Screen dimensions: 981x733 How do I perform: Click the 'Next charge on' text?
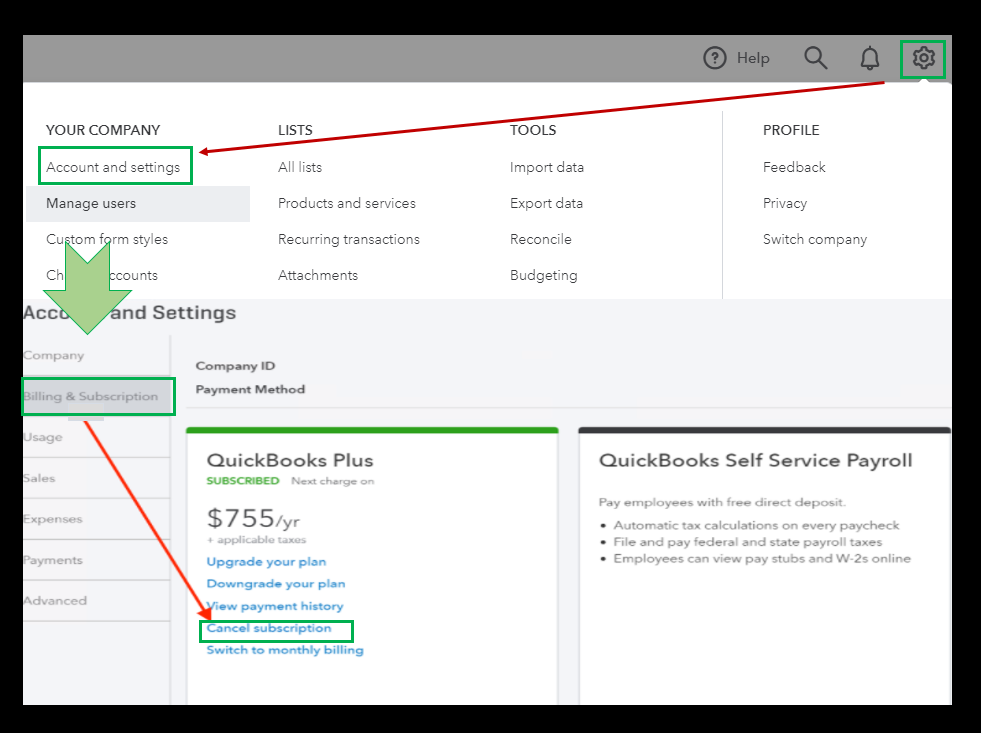pyautogui.click(x=333, y=481)
